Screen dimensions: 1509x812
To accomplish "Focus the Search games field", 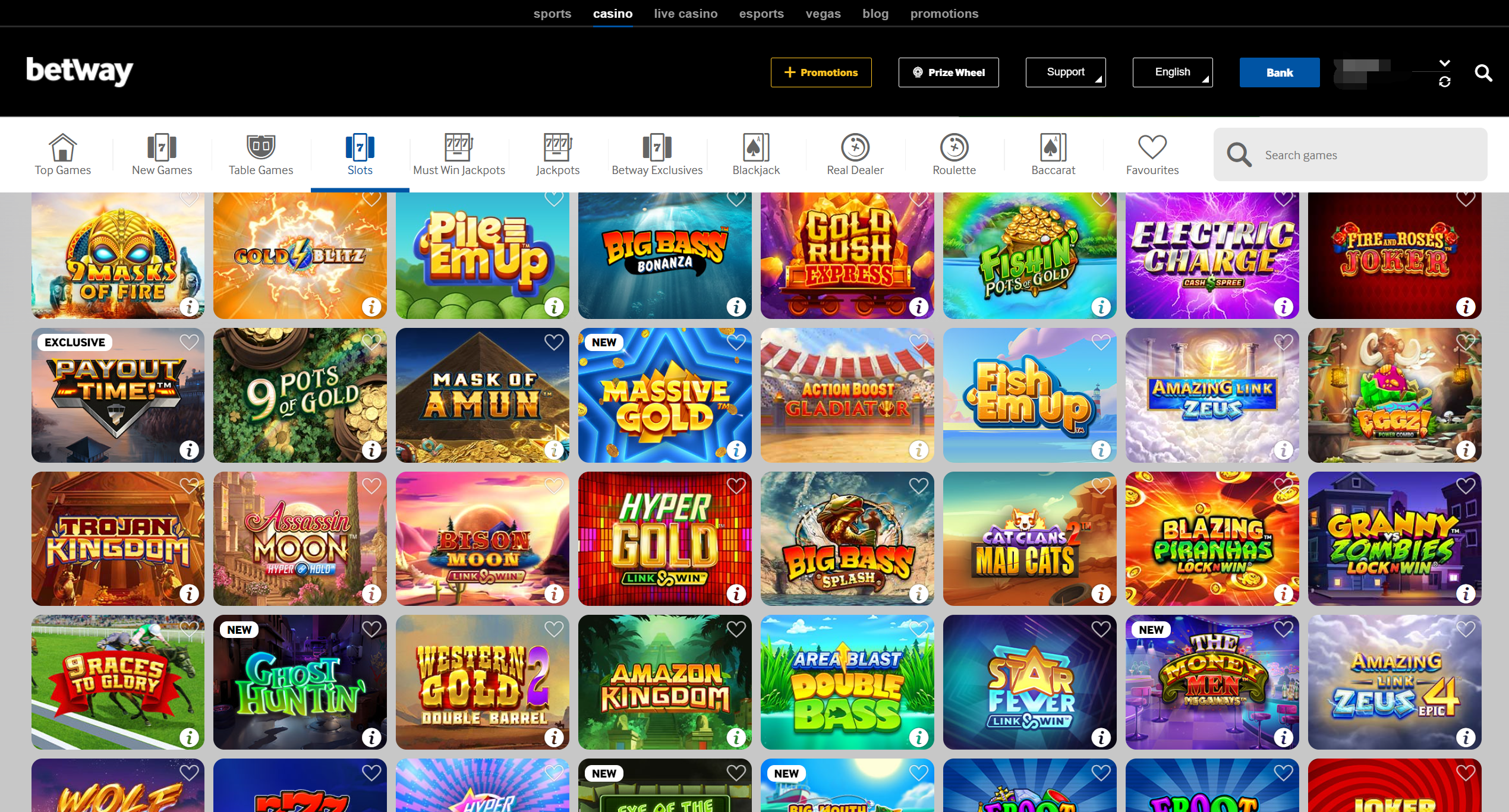I will (1350, 154).
